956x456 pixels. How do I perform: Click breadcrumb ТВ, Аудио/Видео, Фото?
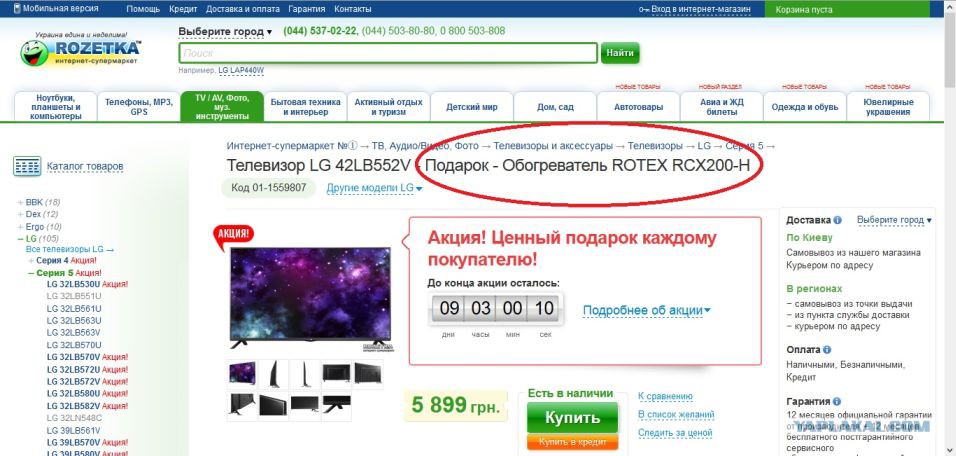(425, 146)
